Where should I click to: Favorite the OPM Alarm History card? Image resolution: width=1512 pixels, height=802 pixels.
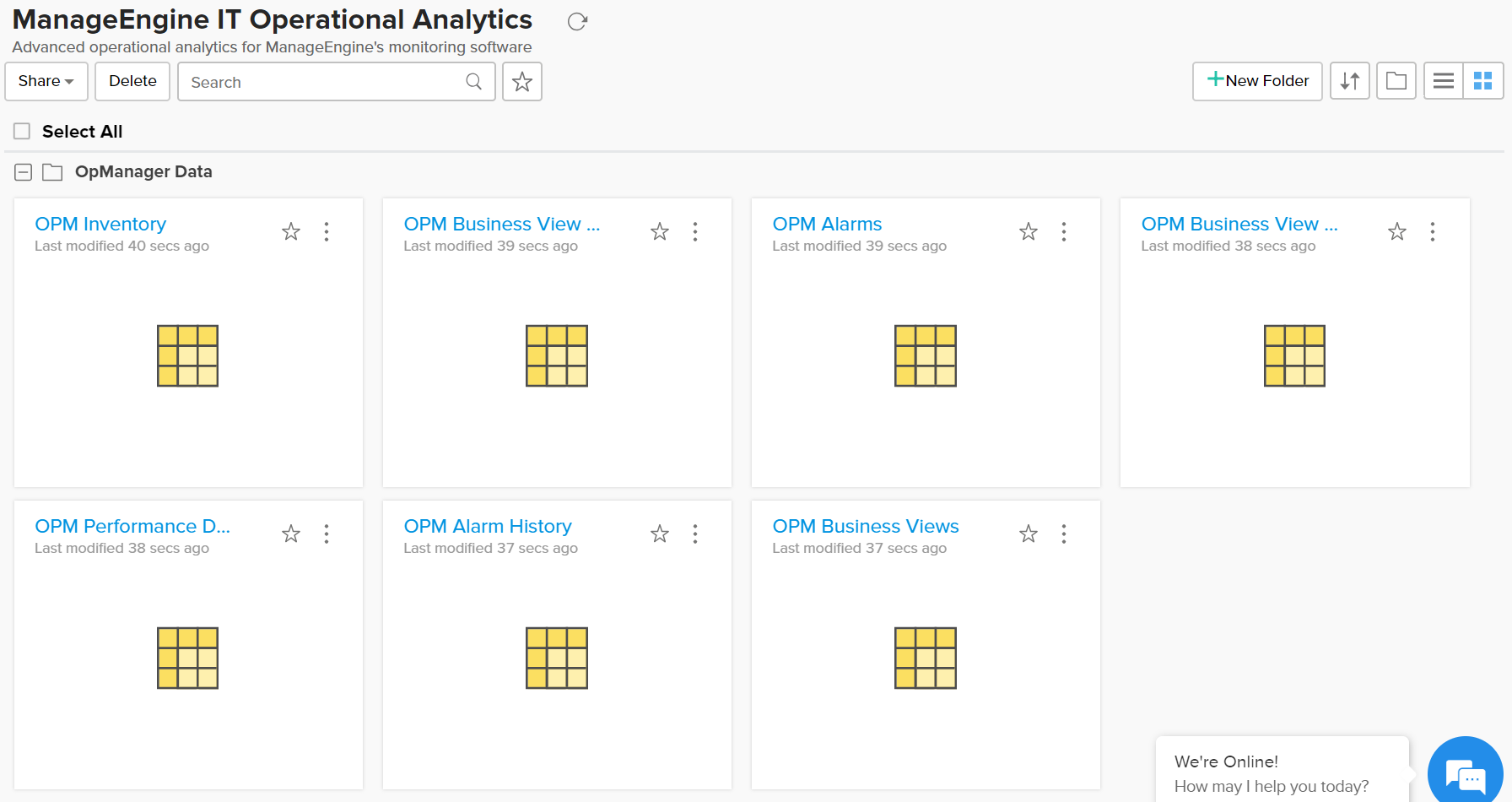point(660,534)
